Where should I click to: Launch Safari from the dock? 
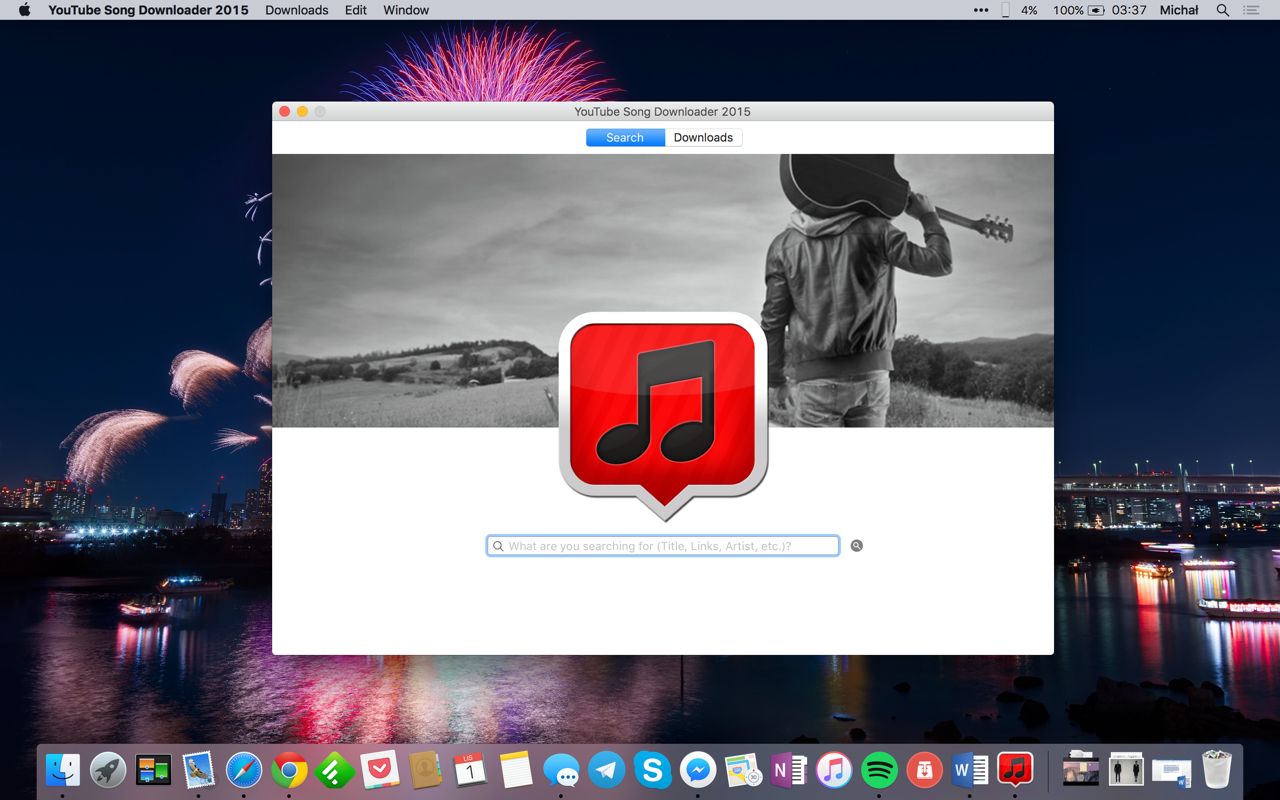(x=244, y=769)
